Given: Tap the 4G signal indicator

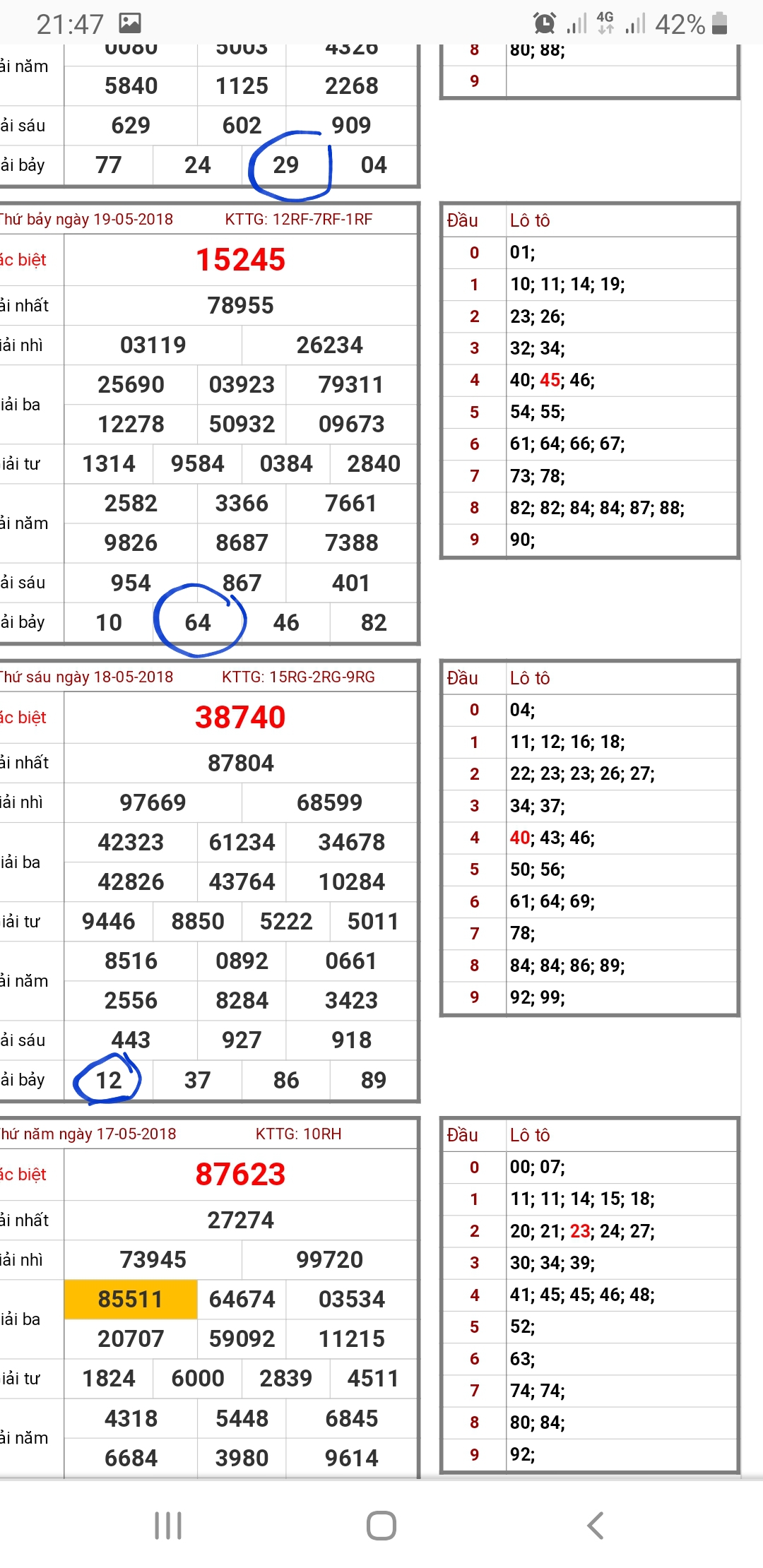Looking at the screenshot, I should (605, 23).
